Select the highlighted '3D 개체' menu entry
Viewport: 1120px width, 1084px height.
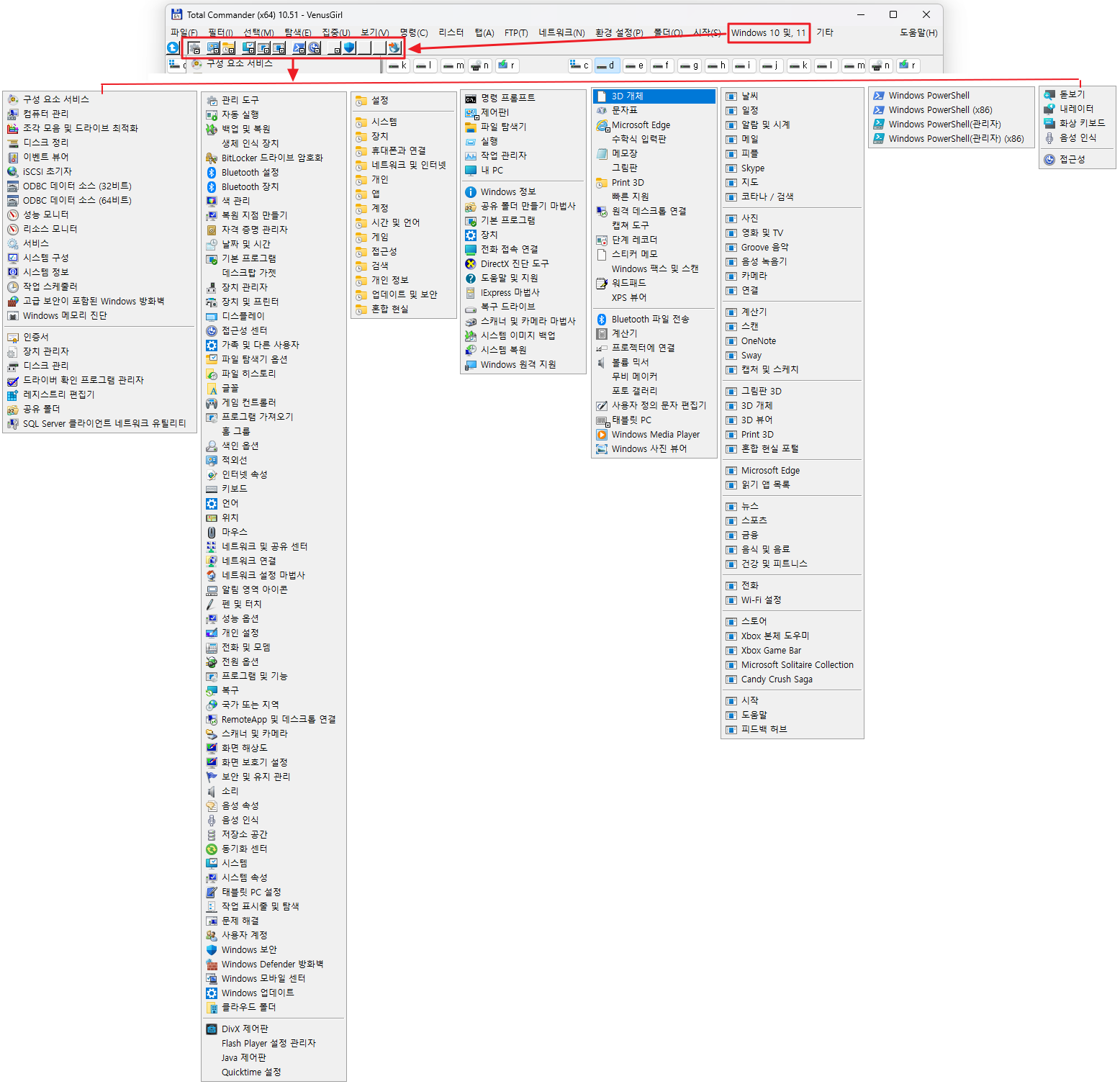coord(654,96)
